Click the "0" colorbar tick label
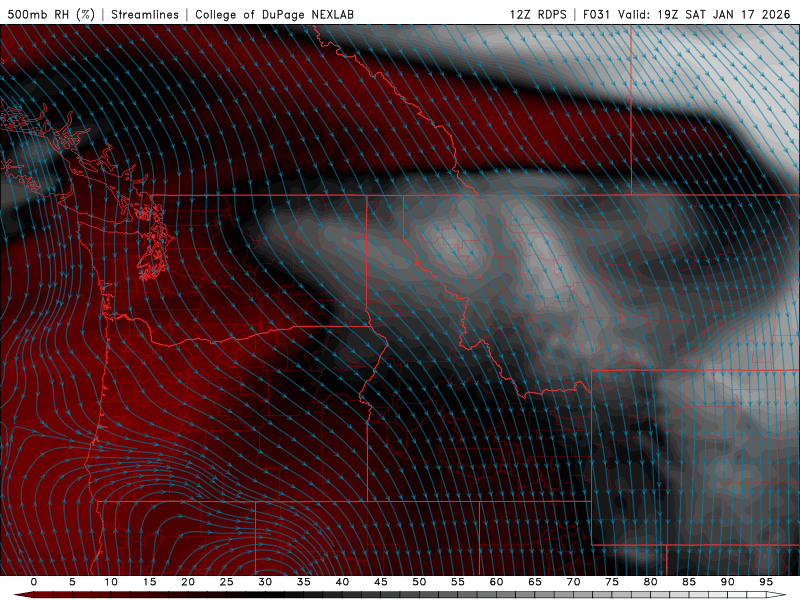The width and height of the screenshot is (800, 600). [34, 582]
